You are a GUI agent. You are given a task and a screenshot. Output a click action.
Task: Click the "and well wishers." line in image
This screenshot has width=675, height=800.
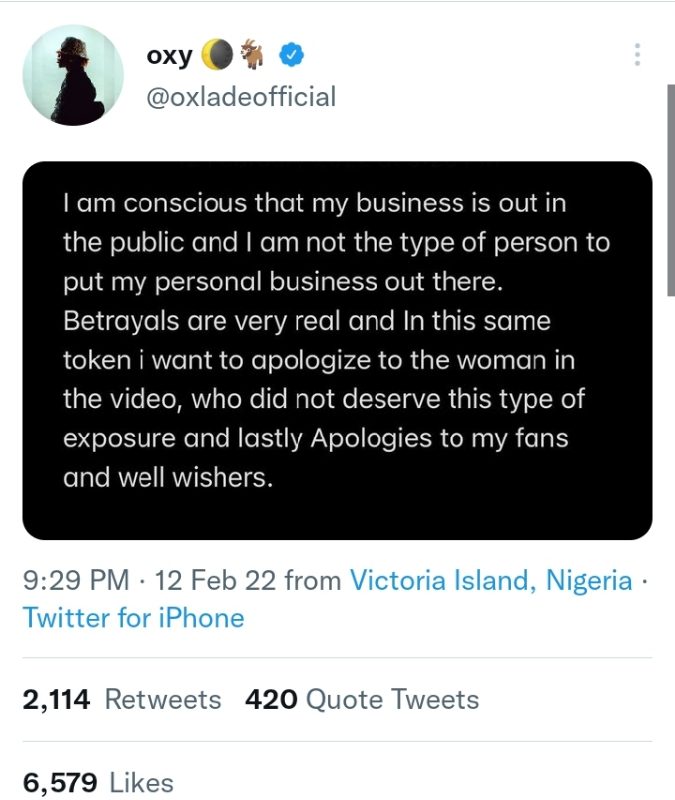tap(168, 478)
